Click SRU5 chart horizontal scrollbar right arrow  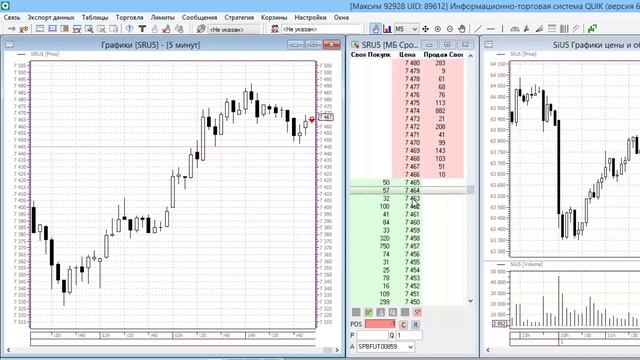337,350
